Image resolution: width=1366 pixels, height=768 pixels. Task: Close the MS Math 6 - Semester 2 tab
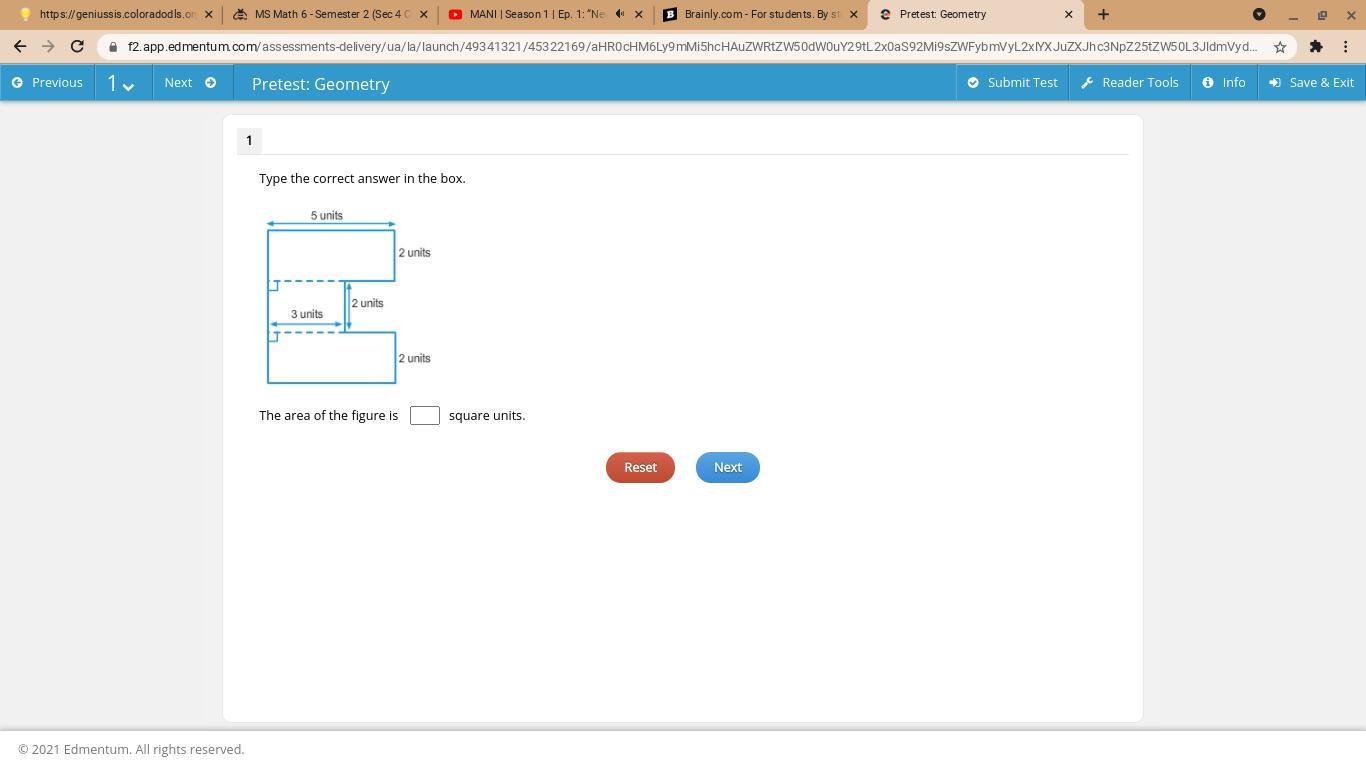point(423,14)
